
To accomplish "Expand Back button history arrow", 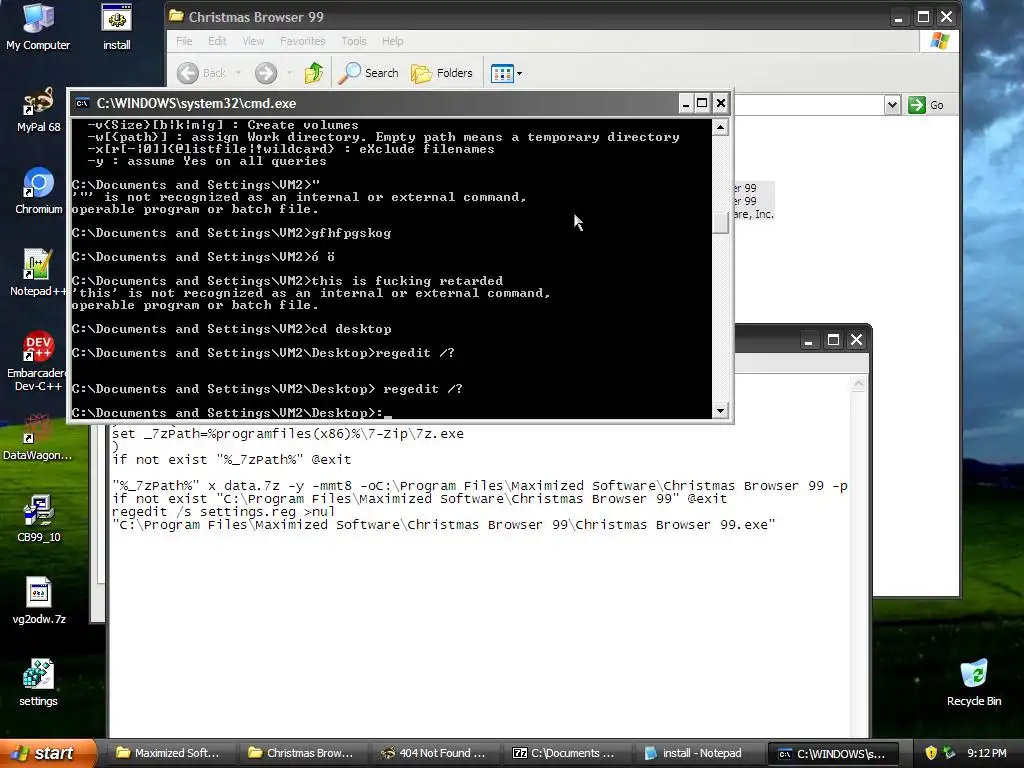I will click(238, 73).
